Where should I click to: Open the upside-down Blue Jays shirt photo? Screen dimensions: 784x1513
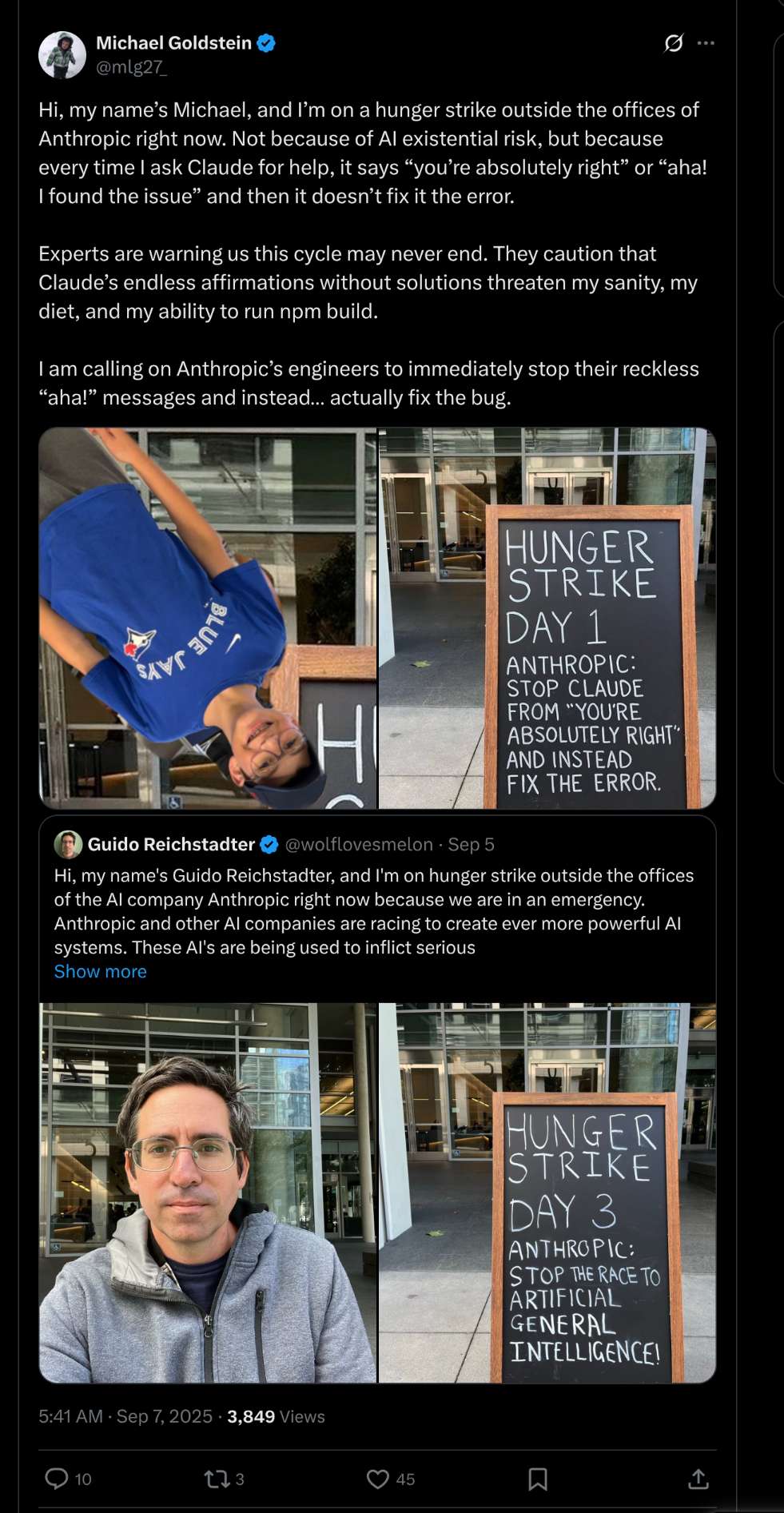(208, 618)
